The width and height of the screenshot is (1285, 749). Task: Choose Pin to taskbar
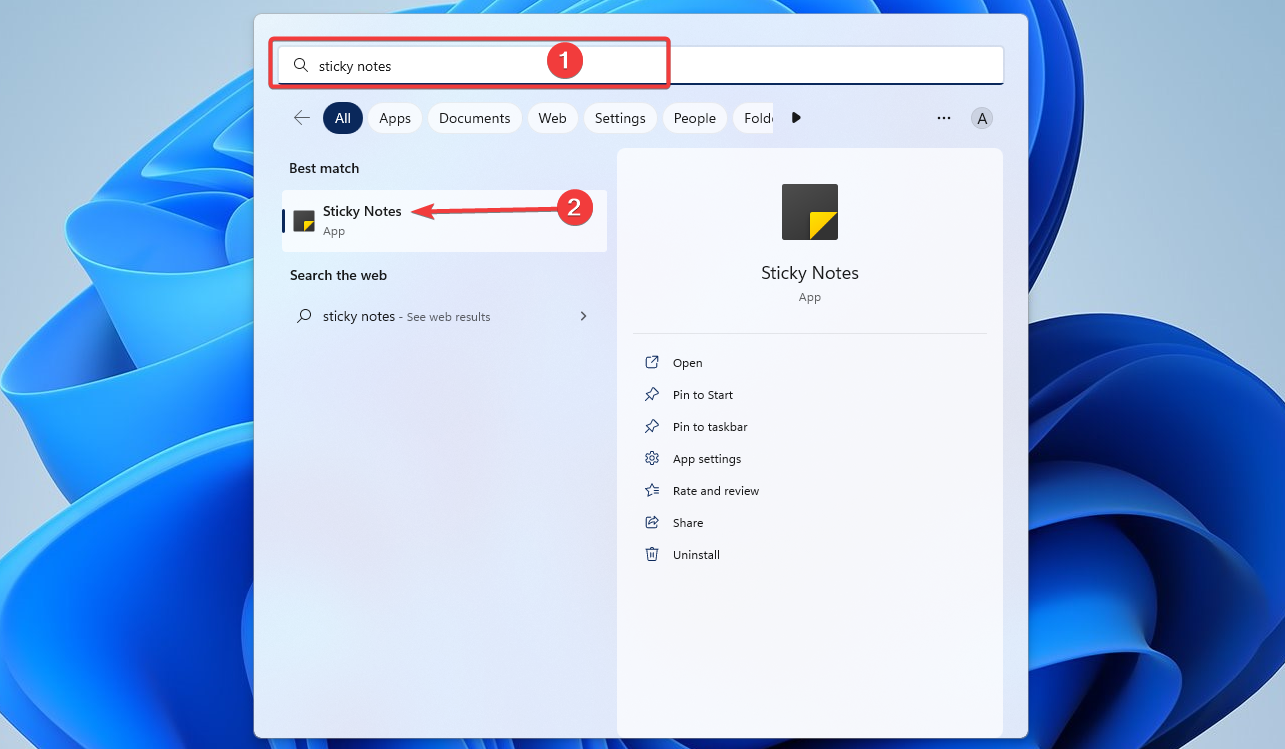(x=710, y=427)
